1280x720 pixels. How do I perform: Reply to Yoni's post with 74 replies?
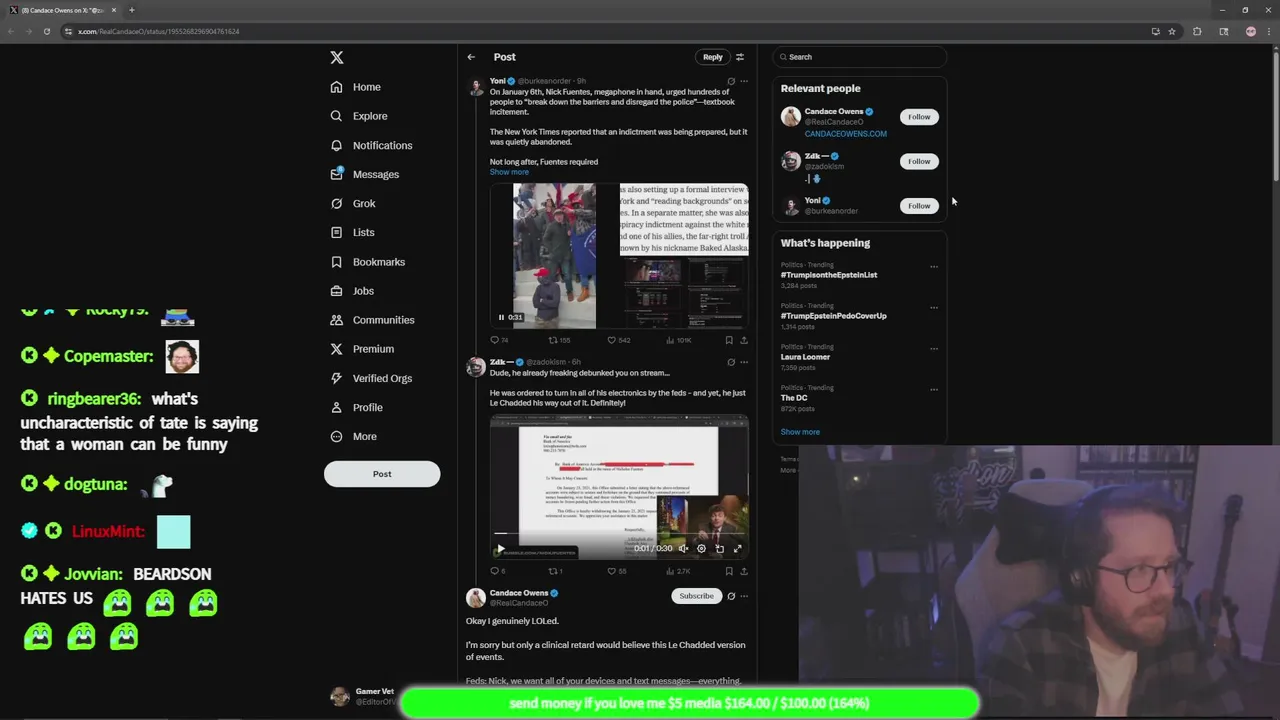click(498, 340)
